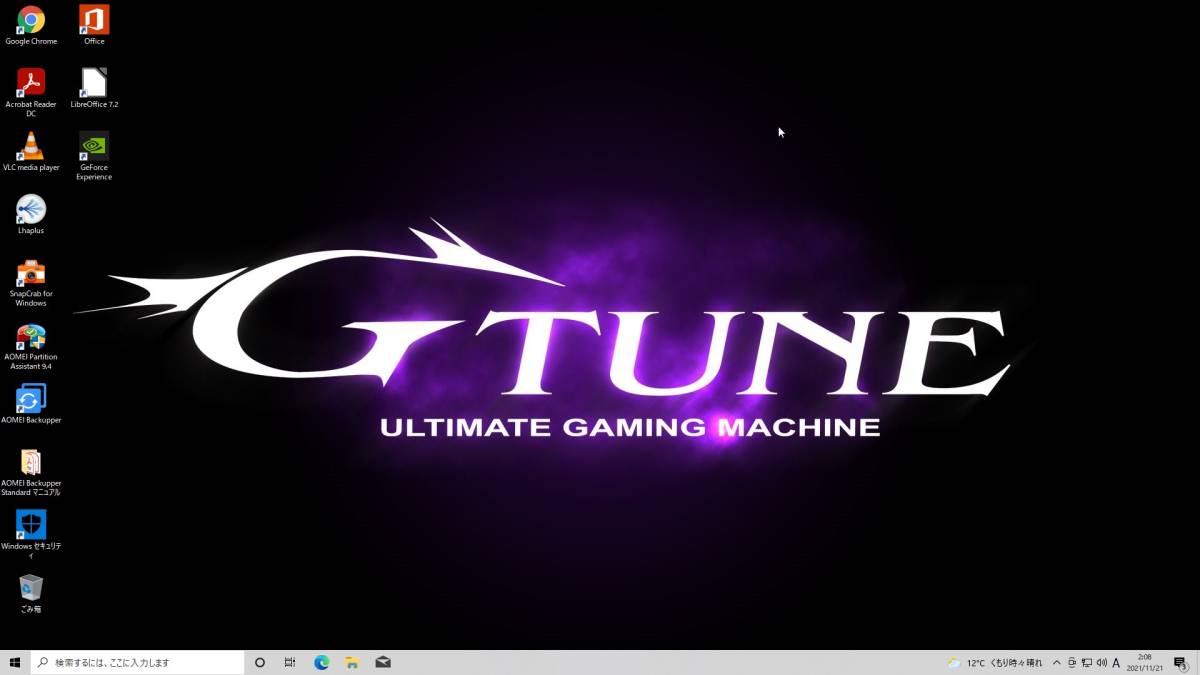Launch AOMEI Partition Assistant 9.4
The width and height of the screenshot is (1200, 675).
point(31,346)
